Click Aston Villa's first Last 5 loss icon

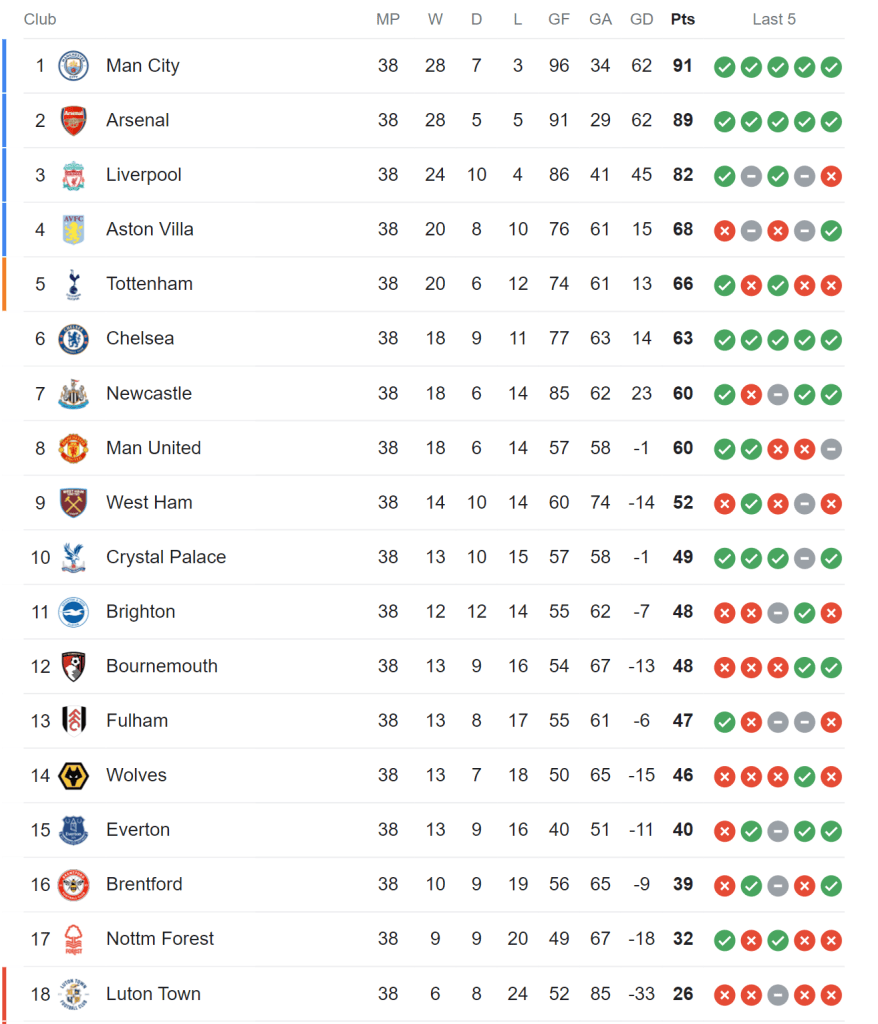coord(724,231)
